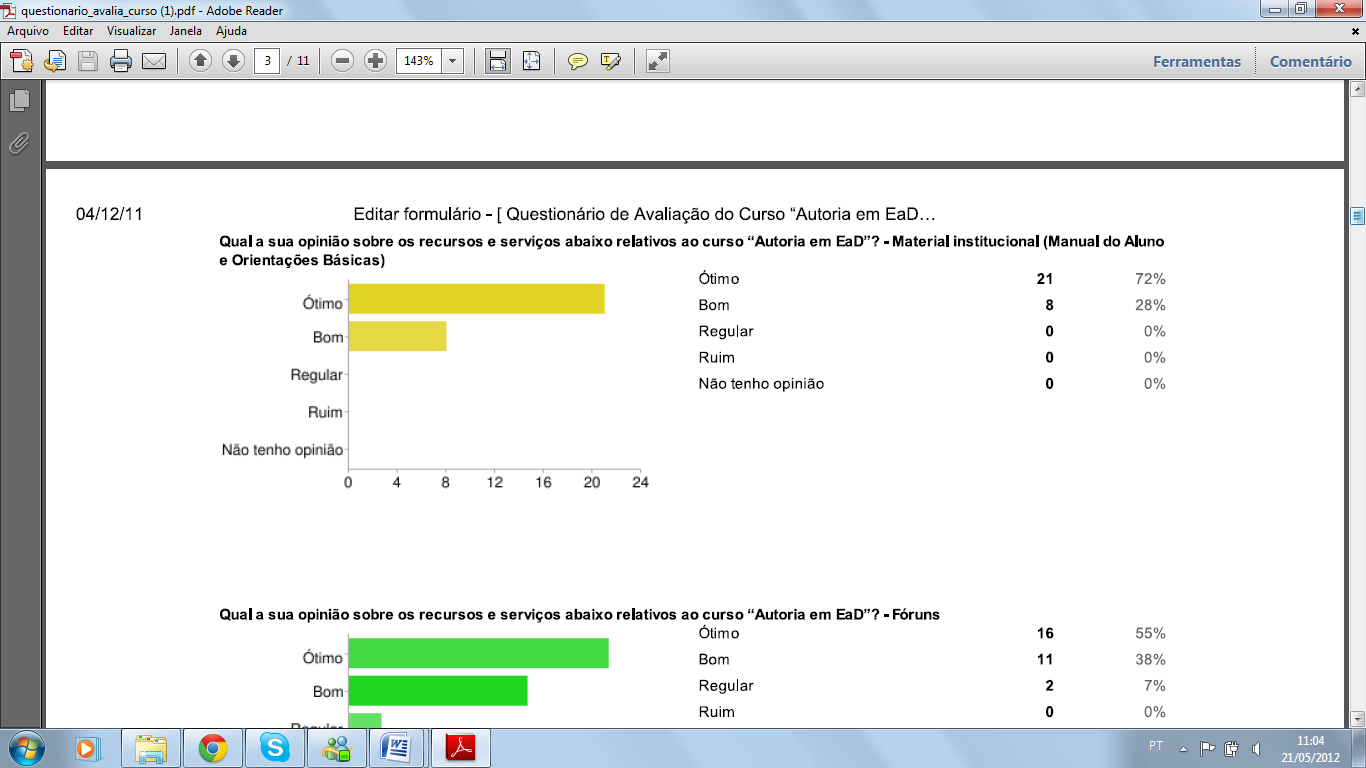Print the document with printer icon
Screen dimensions: 1366x768
pyautogui.click(x=121, y=61)
